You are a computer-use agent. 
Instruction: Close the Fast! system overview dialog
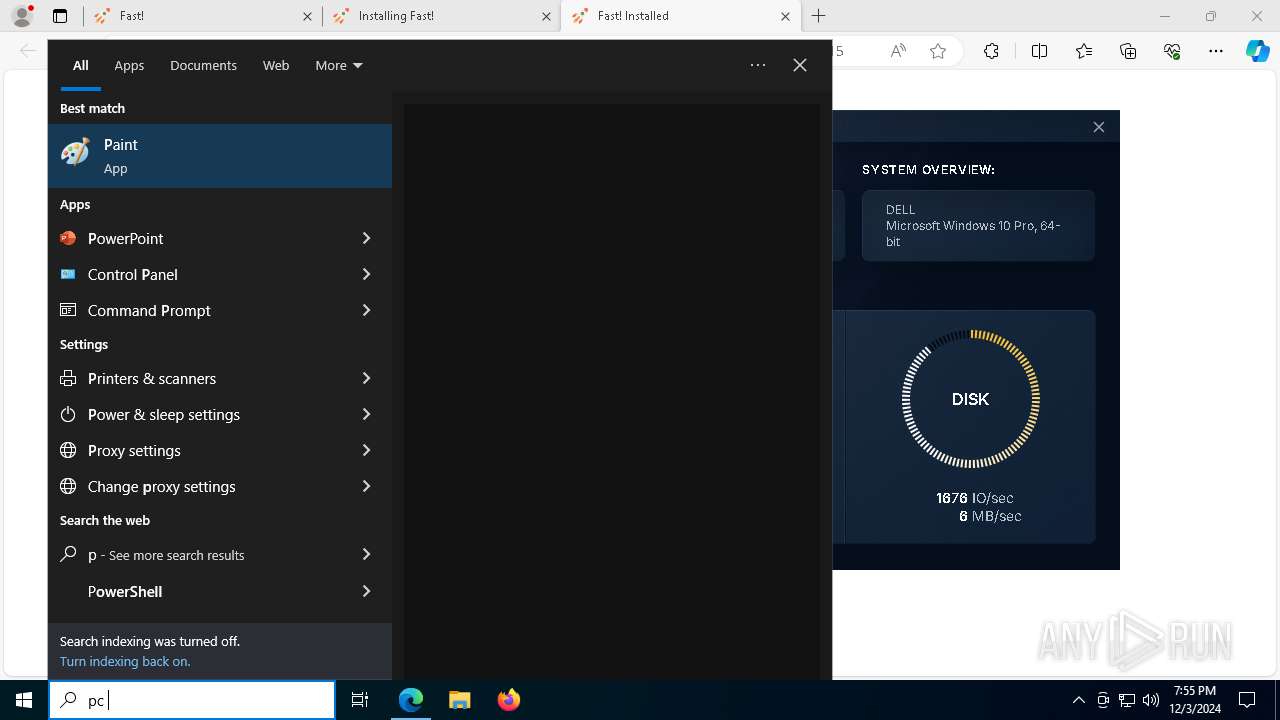click(1099, 127)
